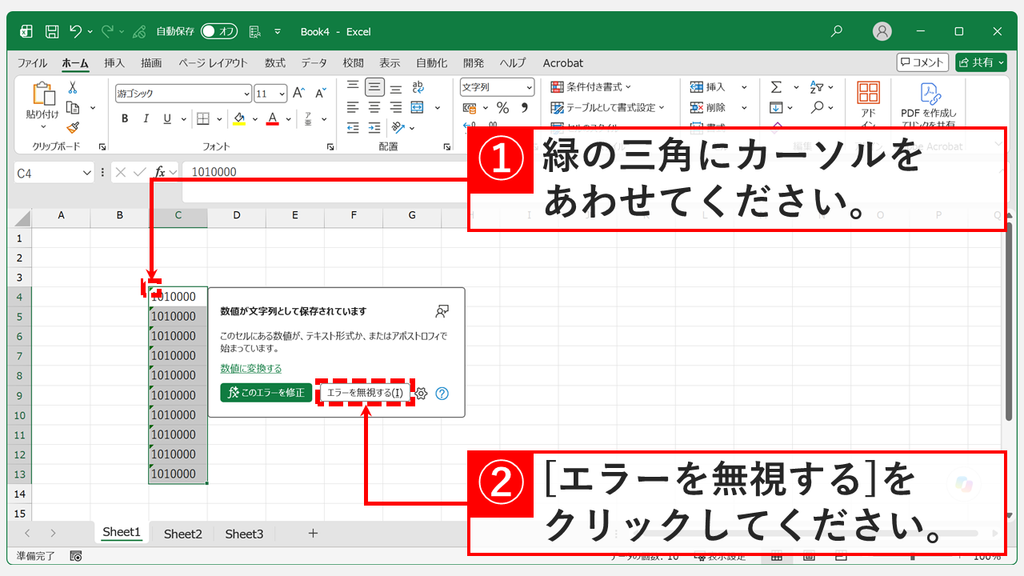Image resolution: width=1024 pixels, height=576 pixels.
Task: Click the help question mark icon in popup
Action: pyautogui.click(x=442, y=393)
